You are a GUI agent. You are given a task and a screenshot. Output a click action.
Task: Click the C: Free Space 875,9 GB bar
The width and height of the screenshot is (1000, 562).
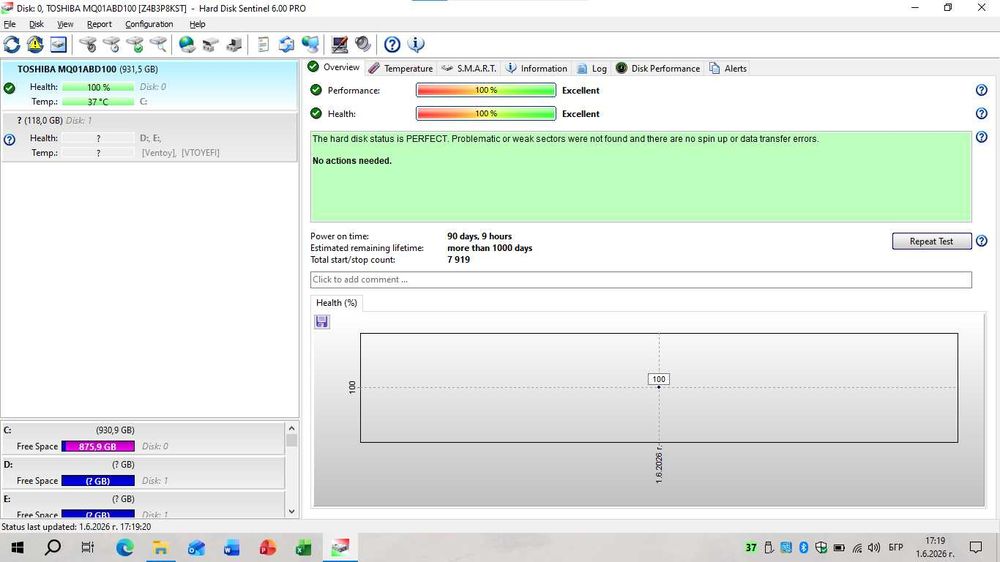[98, 447]
